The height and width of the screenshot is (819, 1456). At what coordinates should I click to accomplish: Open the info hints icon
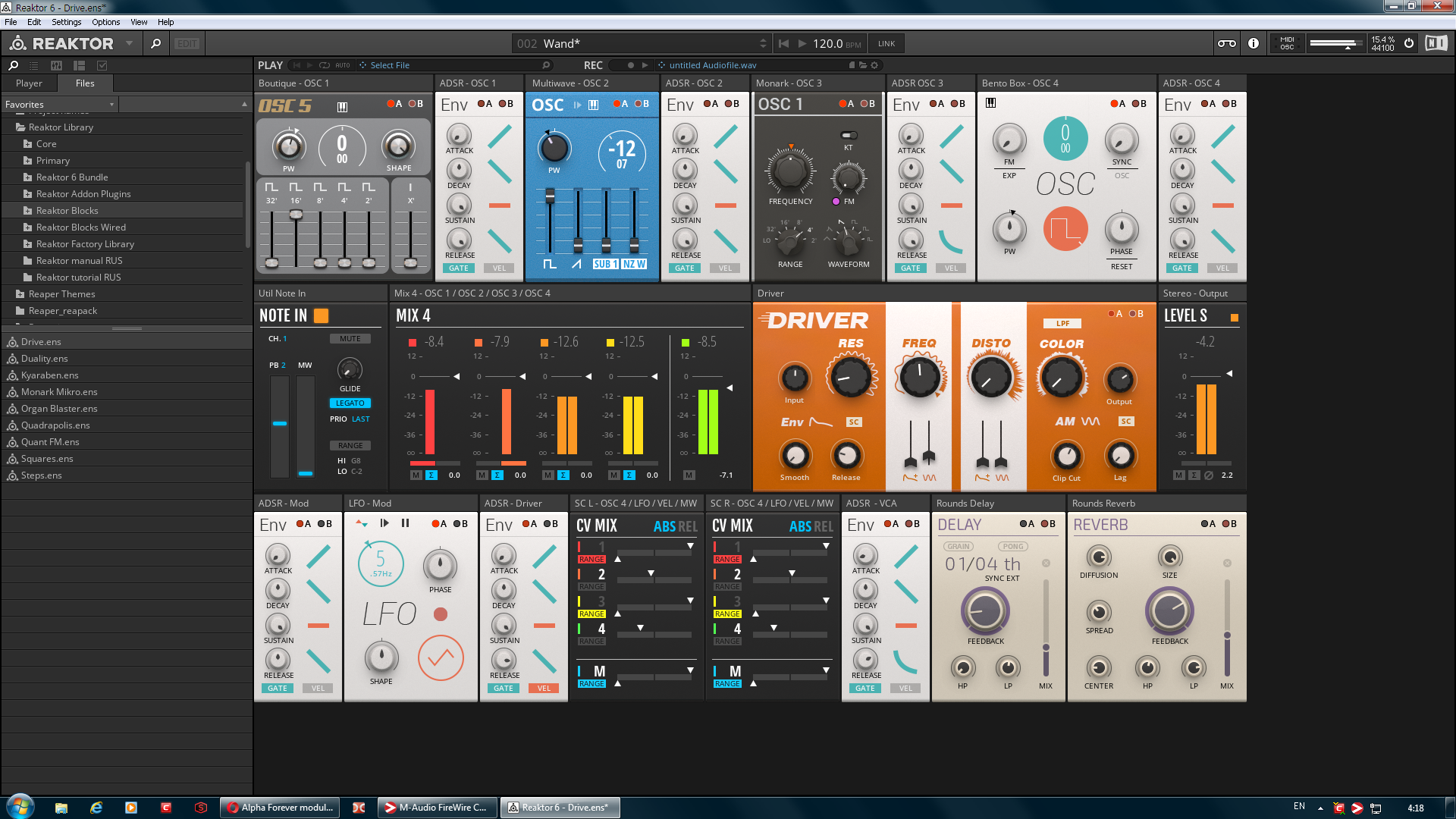(1254, 43)
